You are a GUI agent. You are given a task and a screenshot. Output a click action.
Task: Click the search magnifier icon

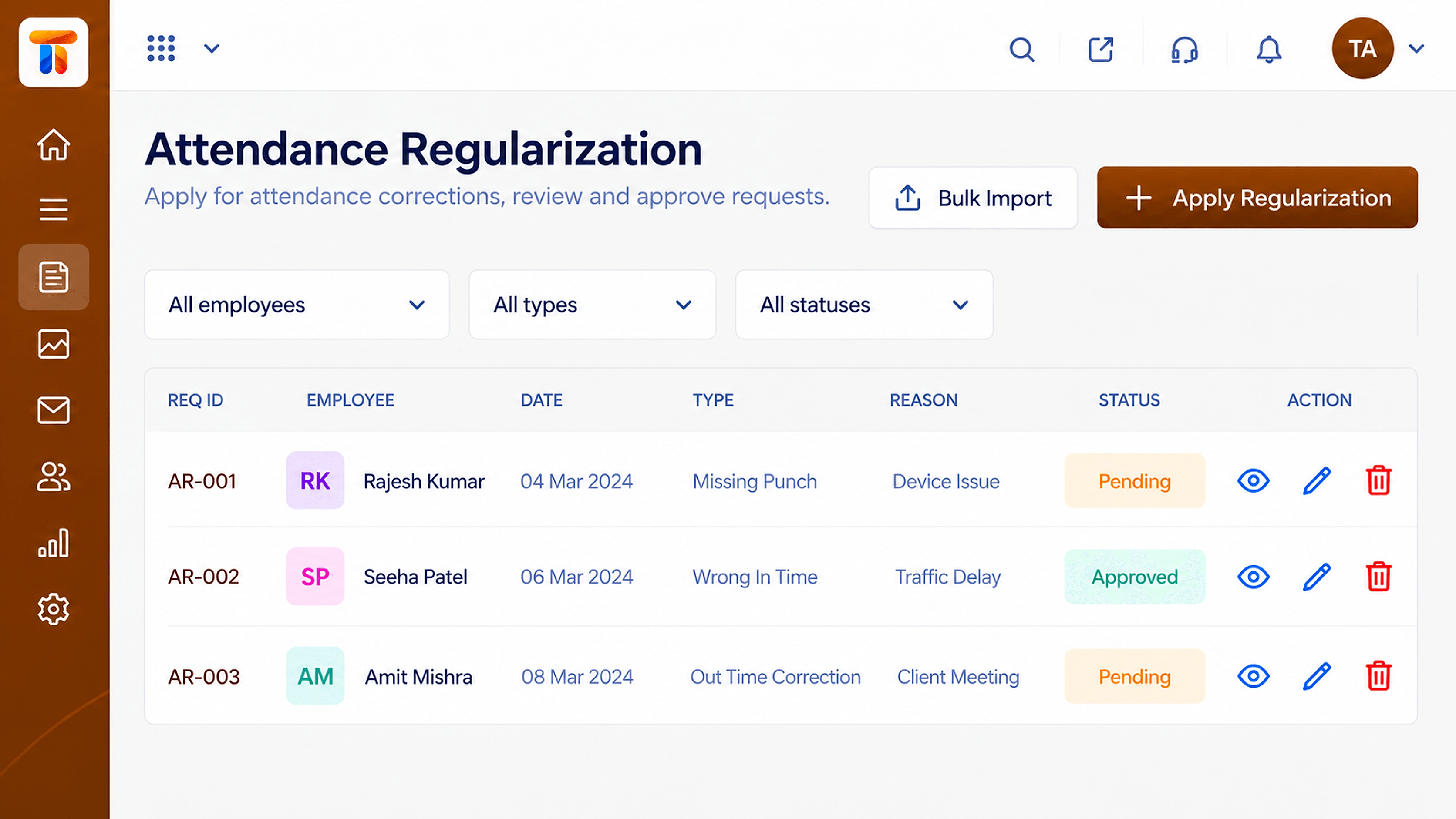point(1022,50)
